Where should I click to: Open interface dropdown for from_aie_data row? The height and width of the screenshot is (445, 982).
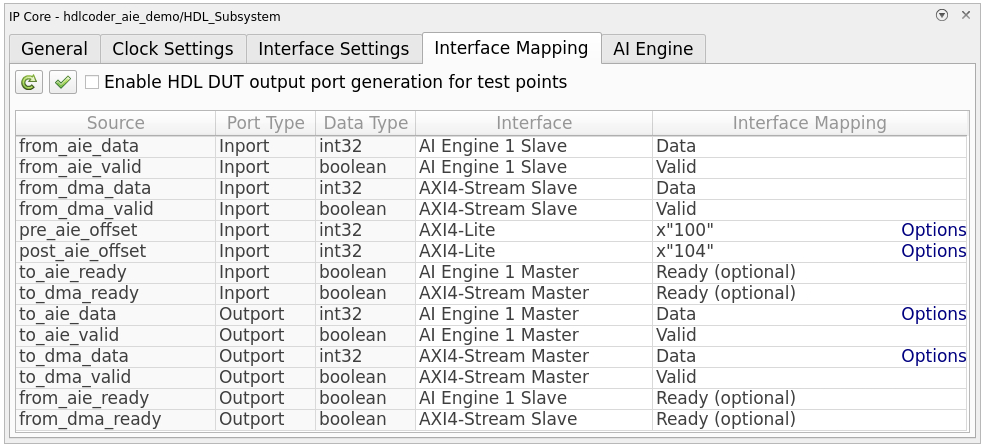(x=534, y=146)
